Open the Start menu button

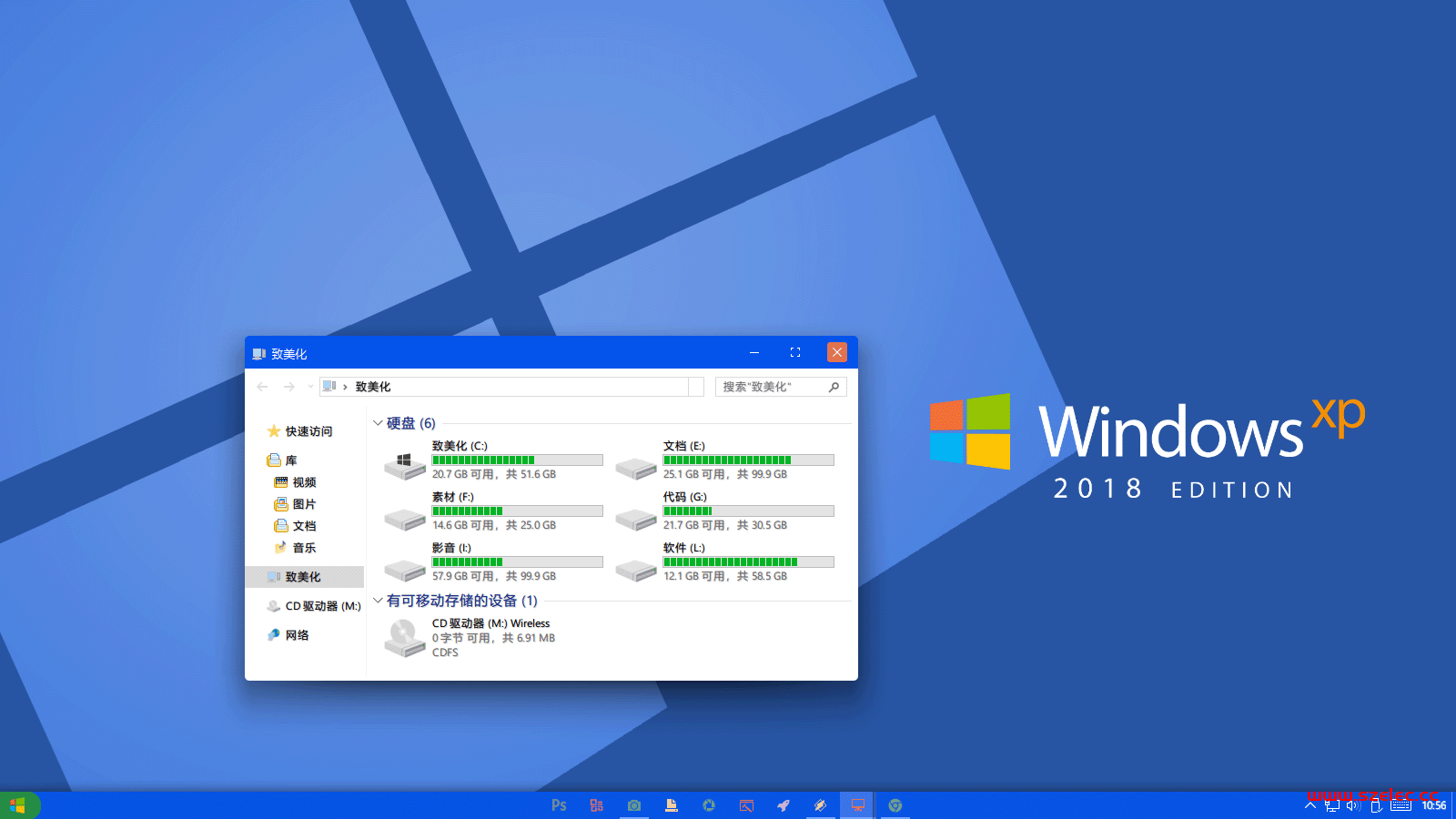tap(18, 805)
